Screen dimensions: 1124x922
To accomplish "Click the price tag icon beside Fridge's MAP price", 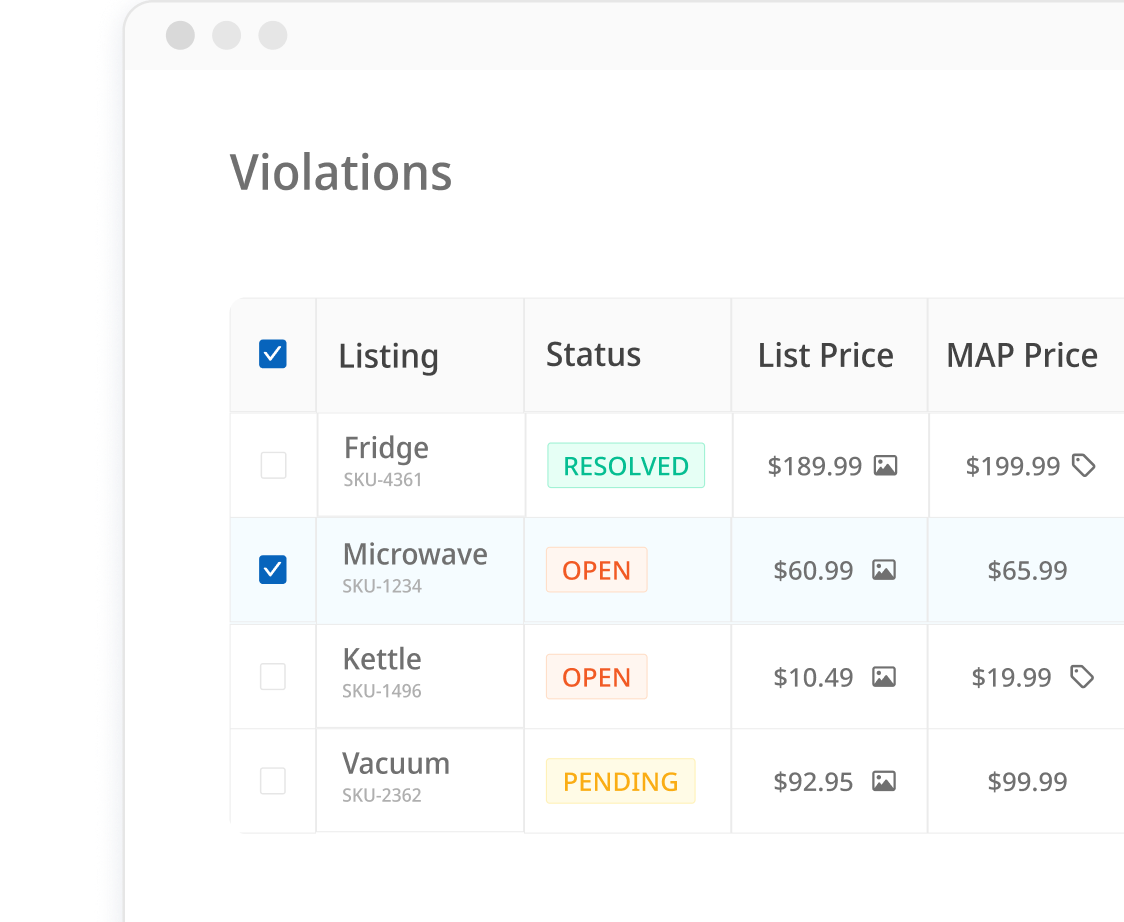I will pos(1087,465).
